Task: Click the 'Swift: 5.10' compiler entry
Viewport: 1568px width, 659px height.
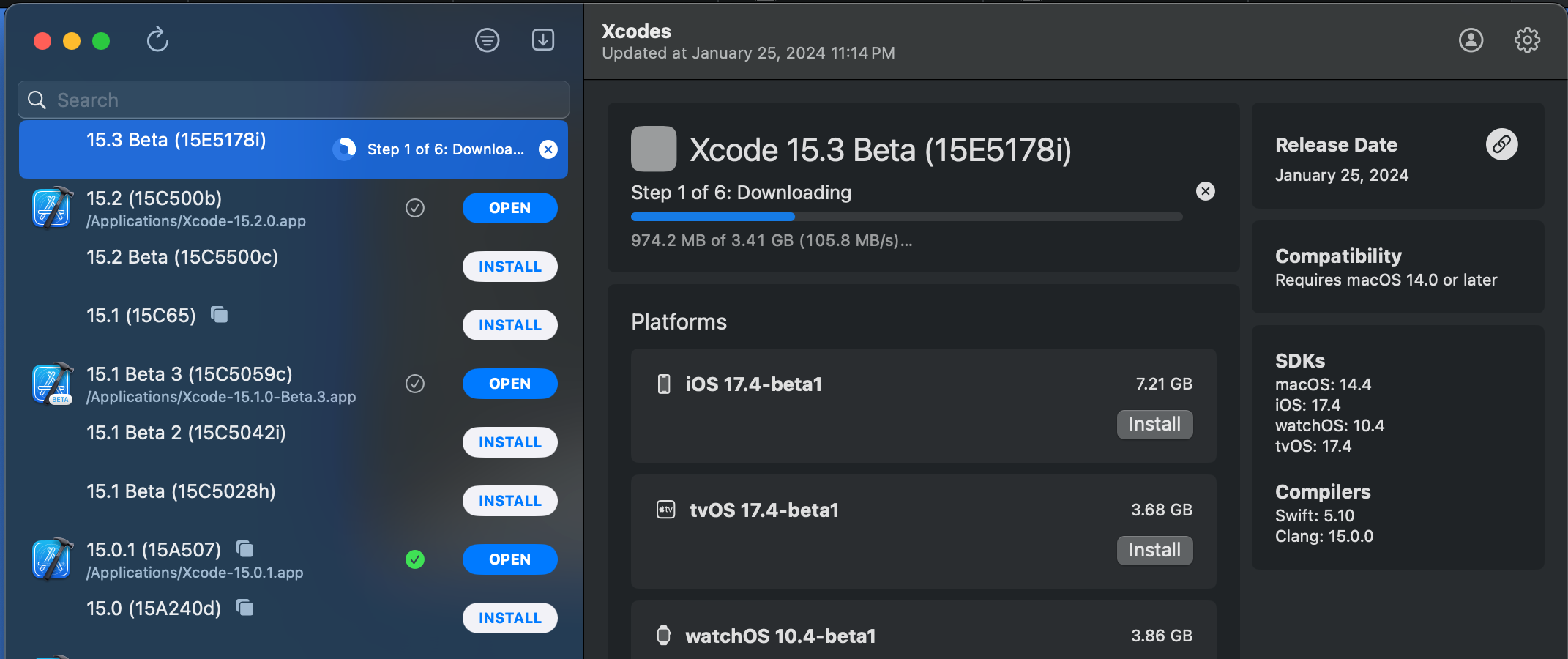Action: click(x=1315, y=515)
